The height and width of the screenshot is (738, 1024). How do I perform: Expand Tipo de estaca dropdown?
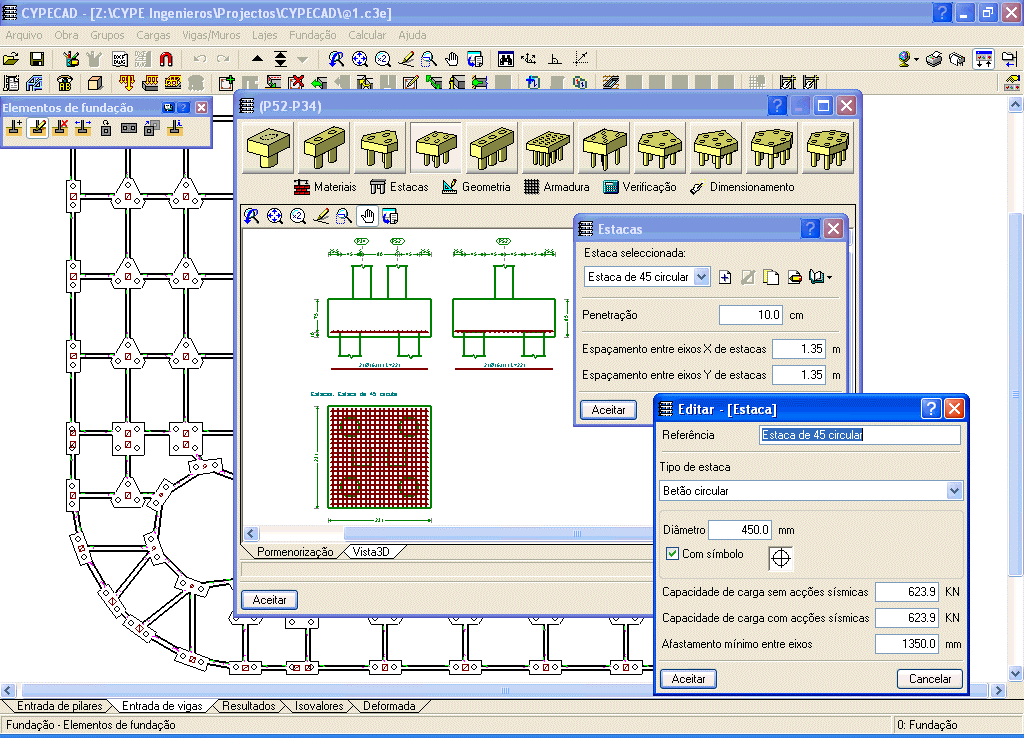(x=953, y=490)
